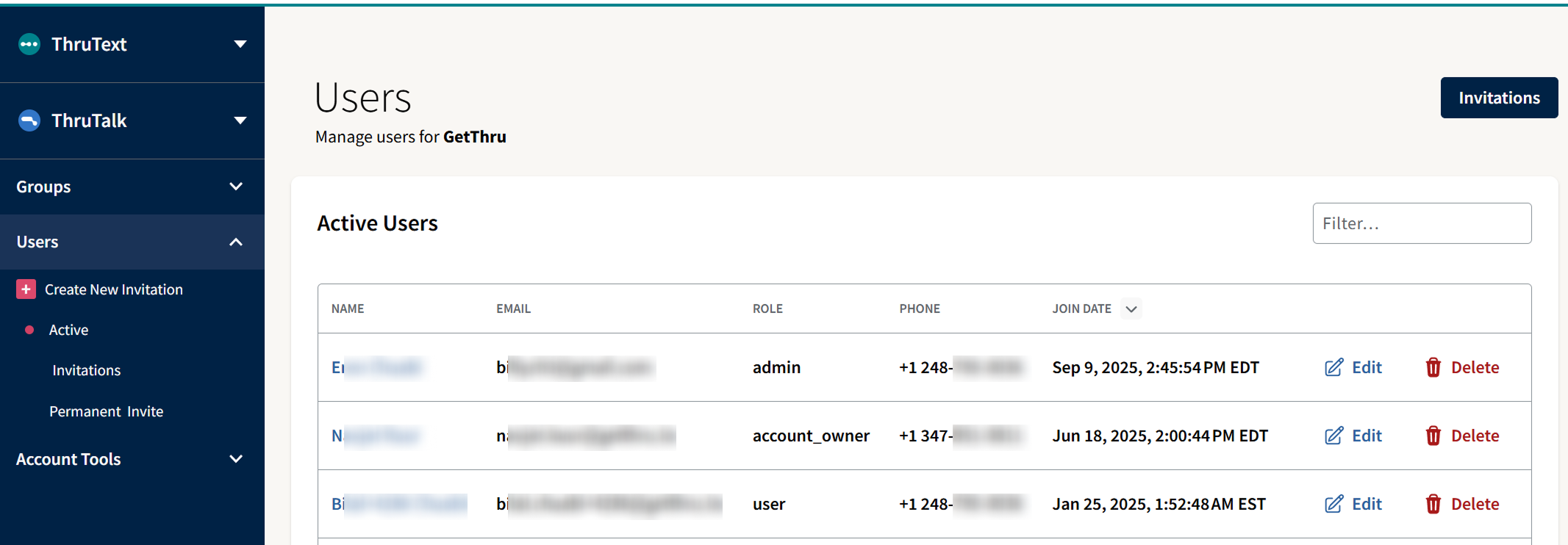
Task: Expand the Account Tools chevron
Action: click(x=236, y=459)
